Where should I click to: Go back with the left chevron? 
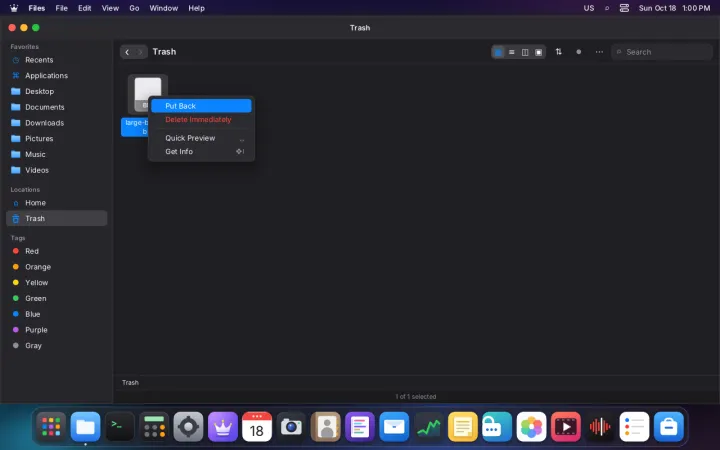click(x=127, y=52)
